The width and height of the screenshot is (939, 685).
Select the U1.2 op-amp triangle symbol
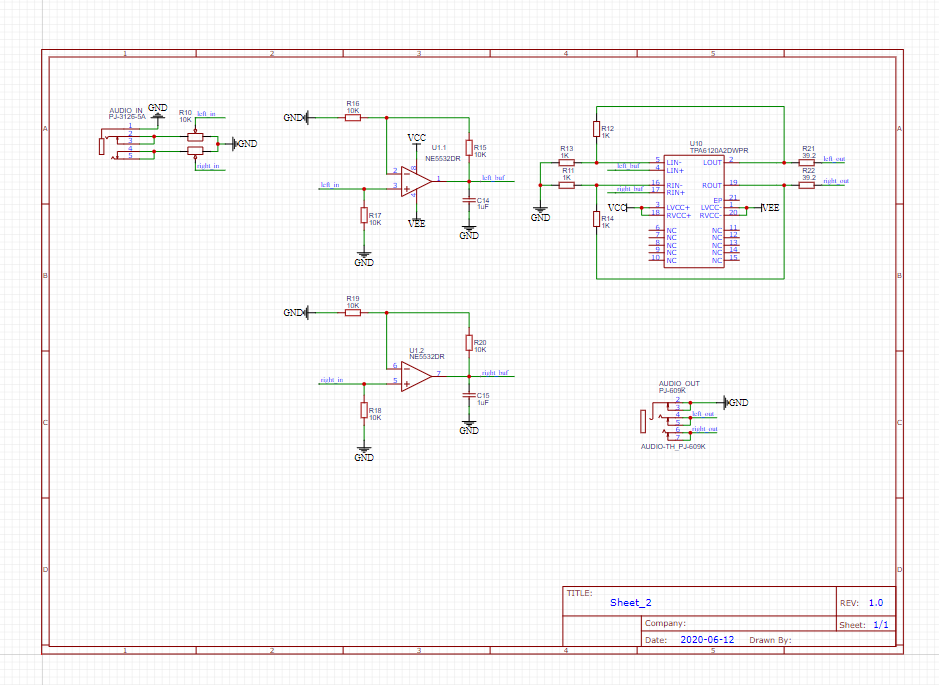(x=416, y=376)
